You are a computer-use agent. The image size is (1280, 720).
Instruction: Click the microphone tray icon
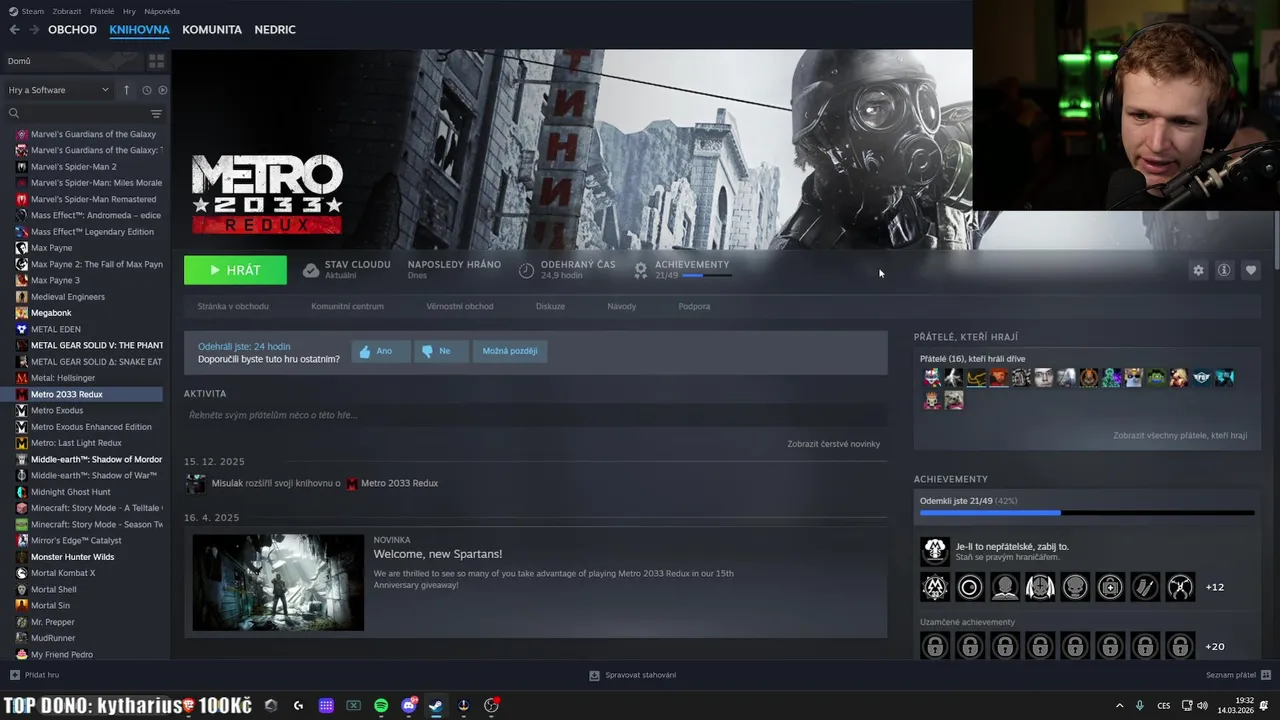[1140, 705]
